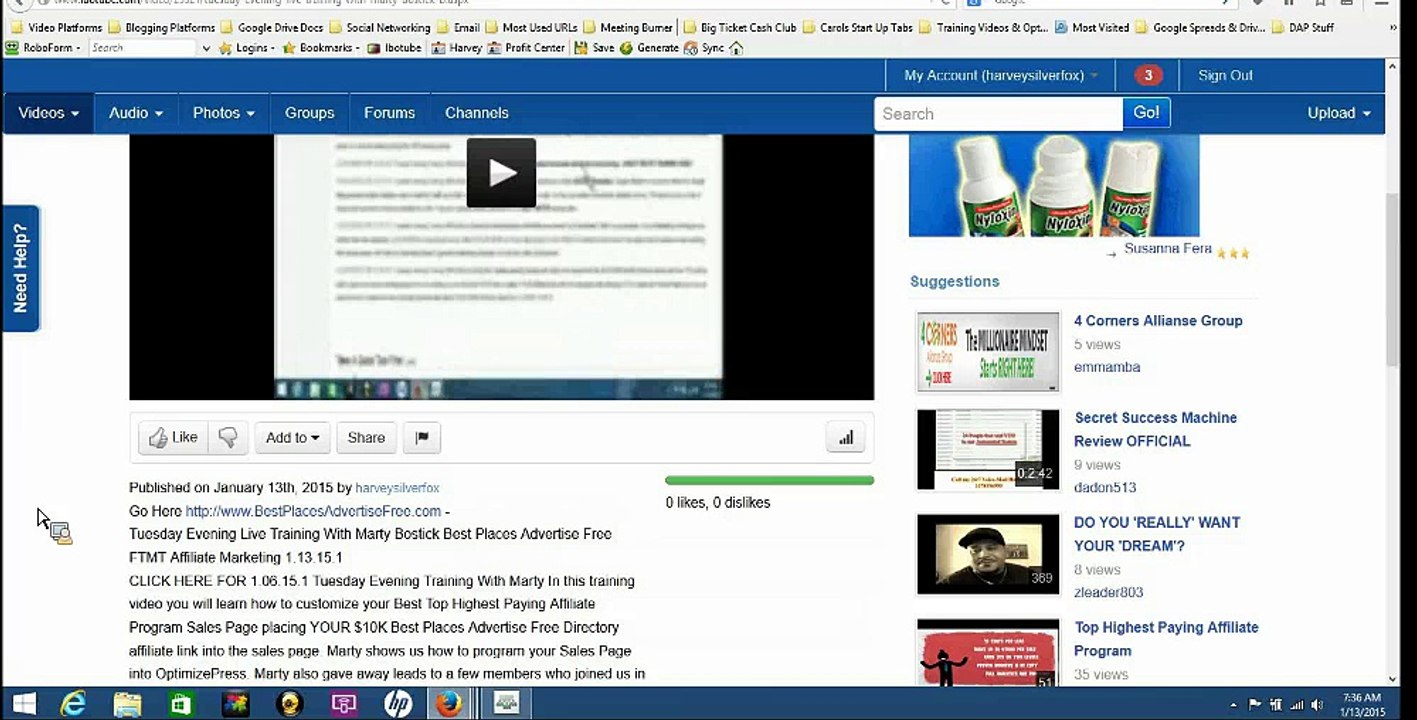Open Google Drive Docs bookmark folder
The width and height of the screenshot is (1417, 720).
(271, 28)
